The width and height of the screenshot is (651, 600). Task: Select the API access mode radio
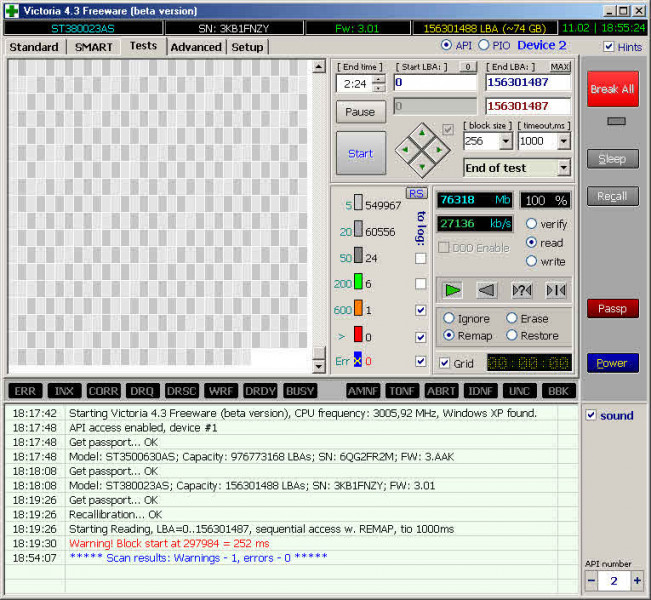tap(446, 45)
